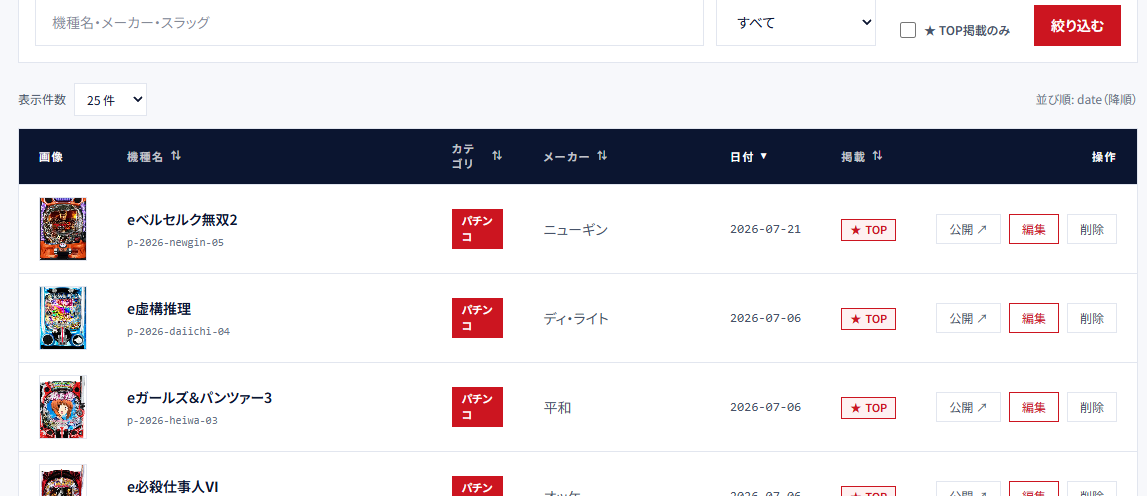Image resolution: width=1147 pixels, height=496 pixels.
Task: Click the eベルセルク無双2 machine name
Action: click(x=182, y=220)
